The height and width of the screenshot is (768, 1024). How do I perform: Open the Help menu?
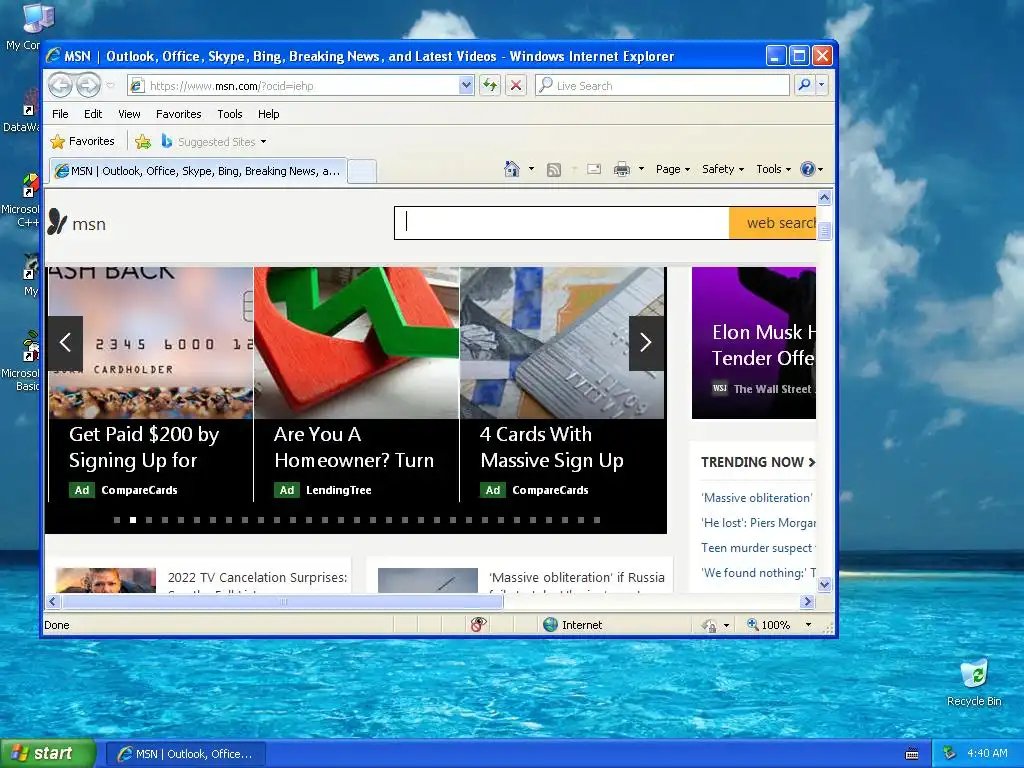(268, 114)
